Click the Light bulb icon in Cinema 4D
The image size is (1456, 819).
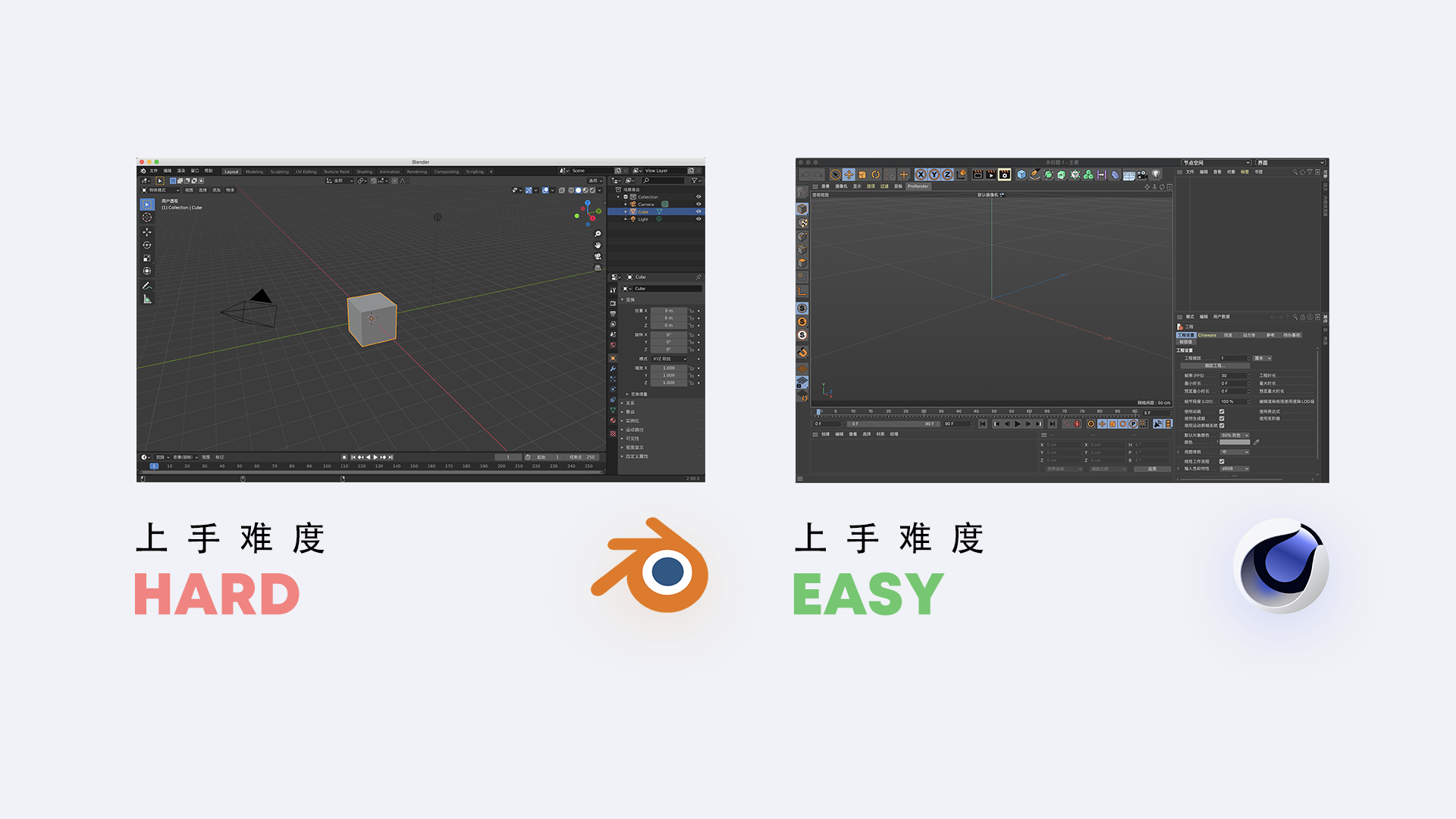click(x=1156, y=174)
